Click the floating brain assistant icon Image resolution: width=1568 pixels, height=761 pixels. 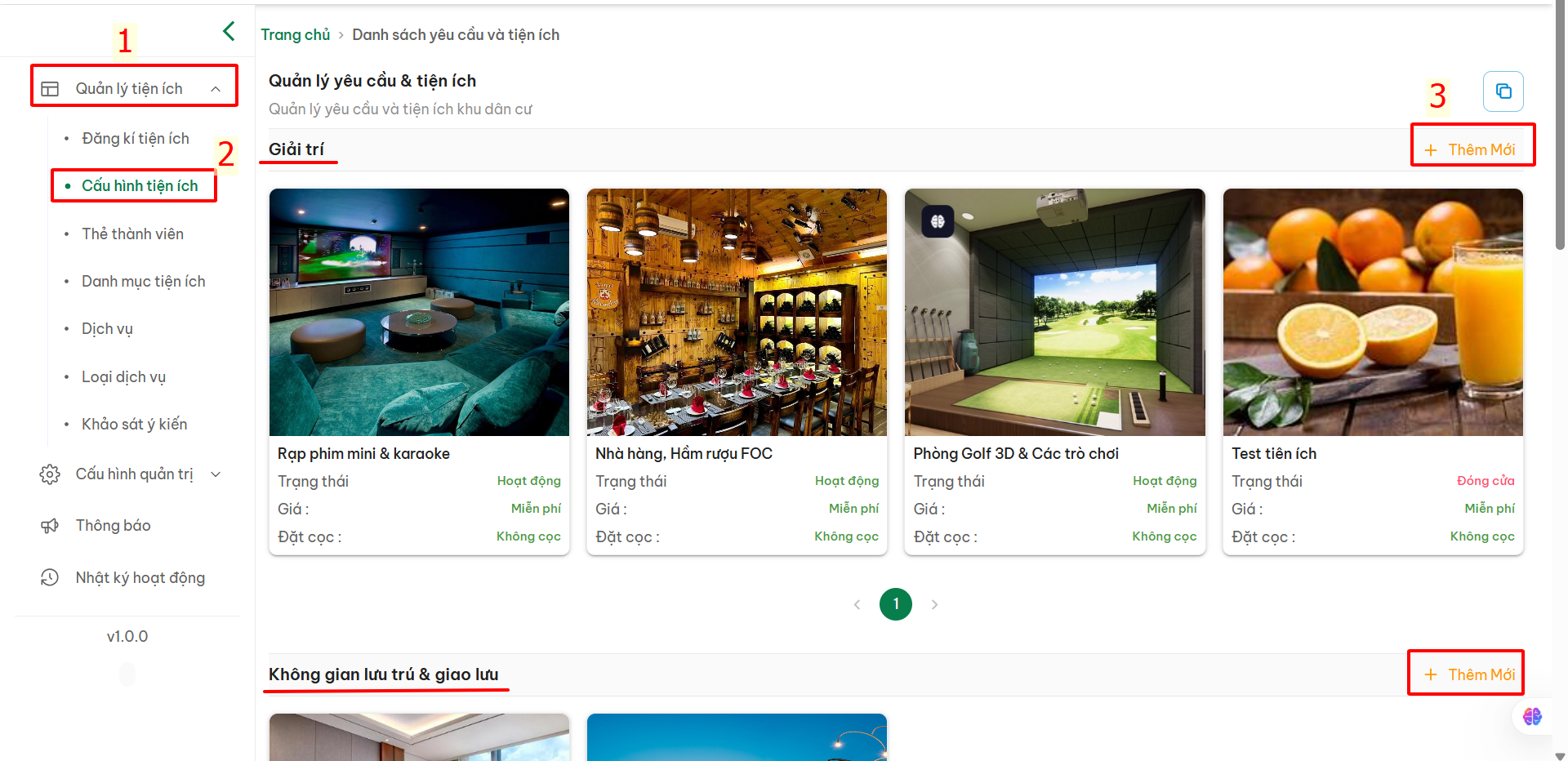point(1532,716)
